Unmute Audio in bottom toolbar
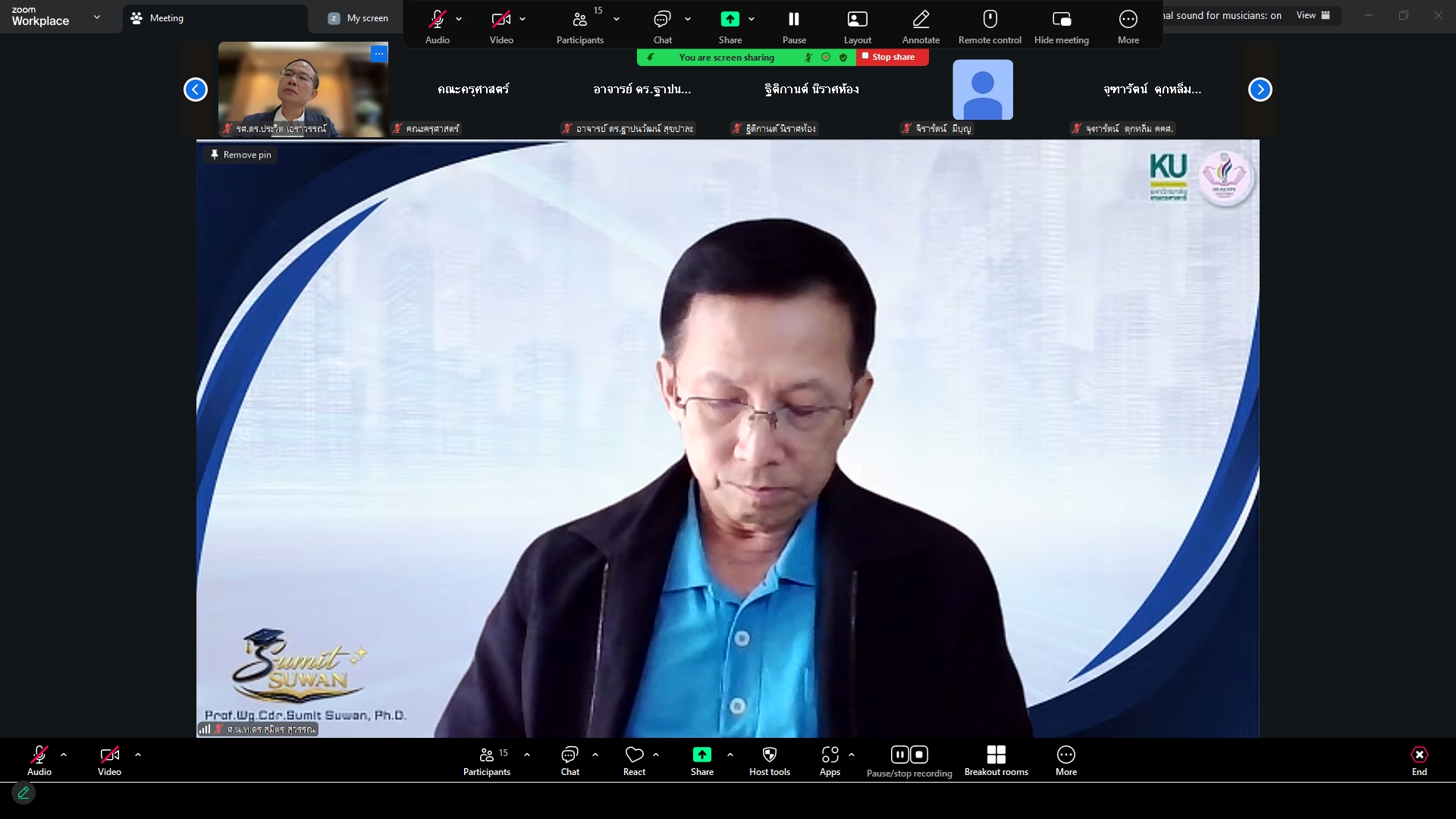1456x819 pixels. point(39,755)
